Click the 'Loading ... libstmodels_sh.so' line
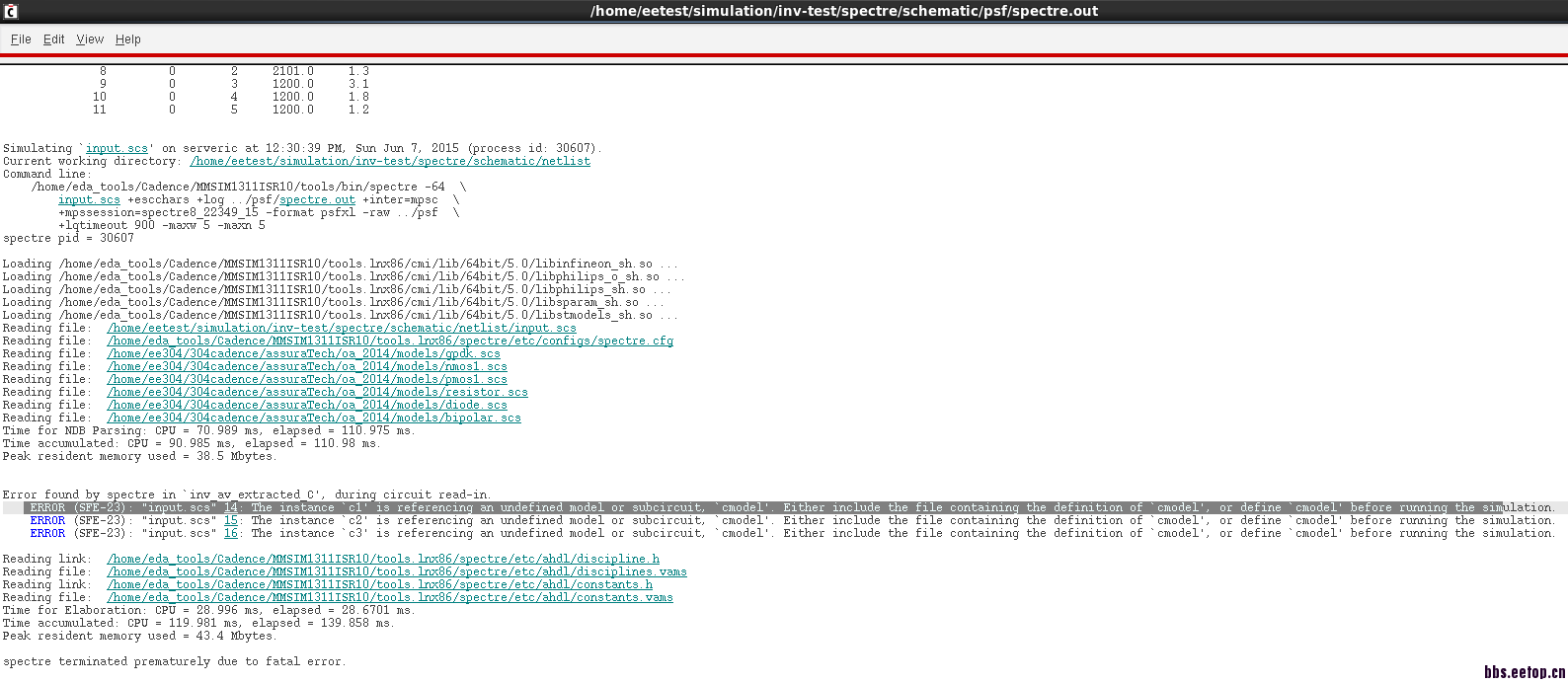The image size is (1568, 684). point(341,315)
